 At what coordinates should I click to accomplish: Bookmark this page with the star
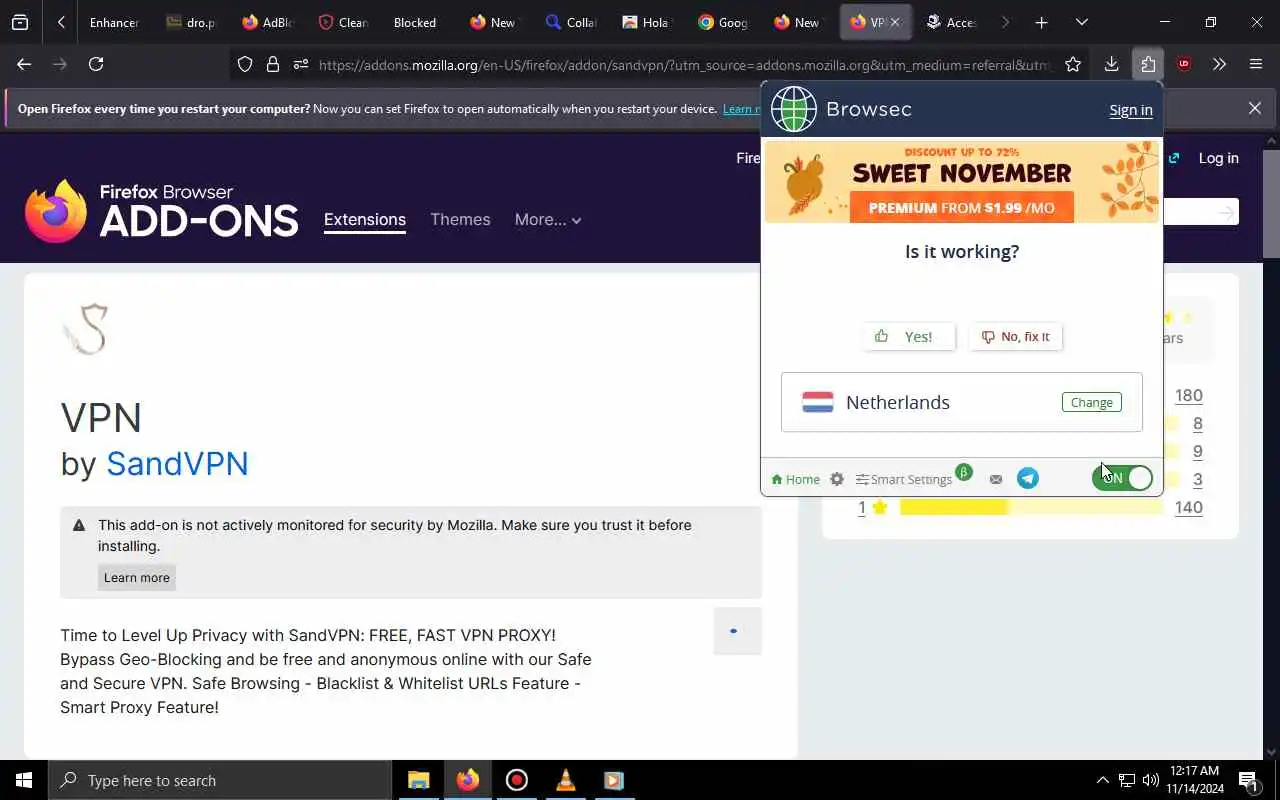(1073, 64)
